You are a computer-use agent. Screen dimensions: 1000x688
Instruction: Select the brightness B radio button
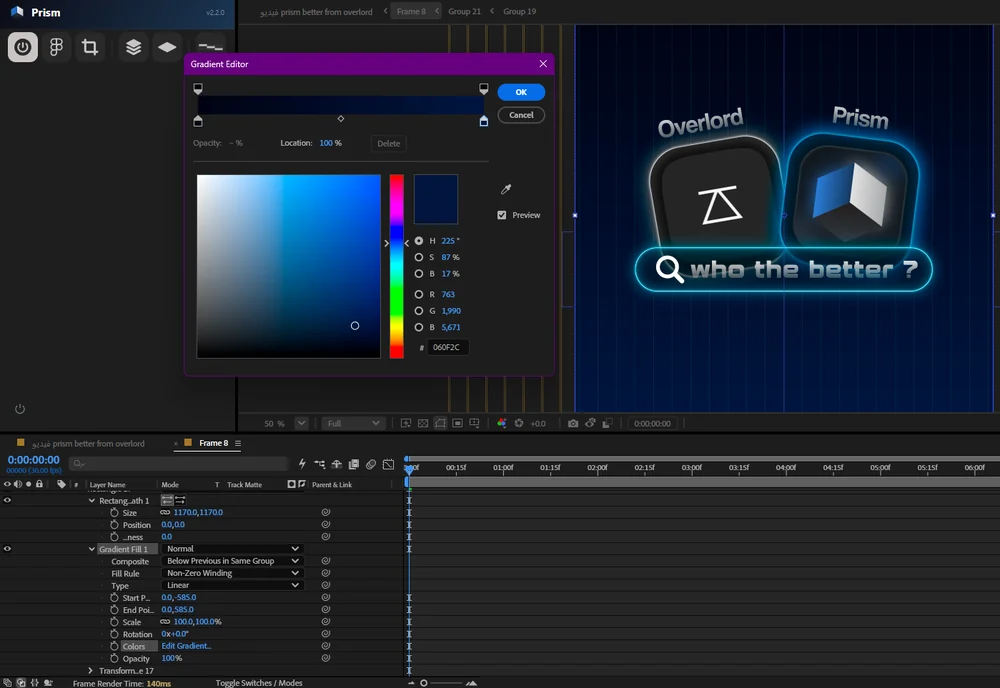coord(418,274)
